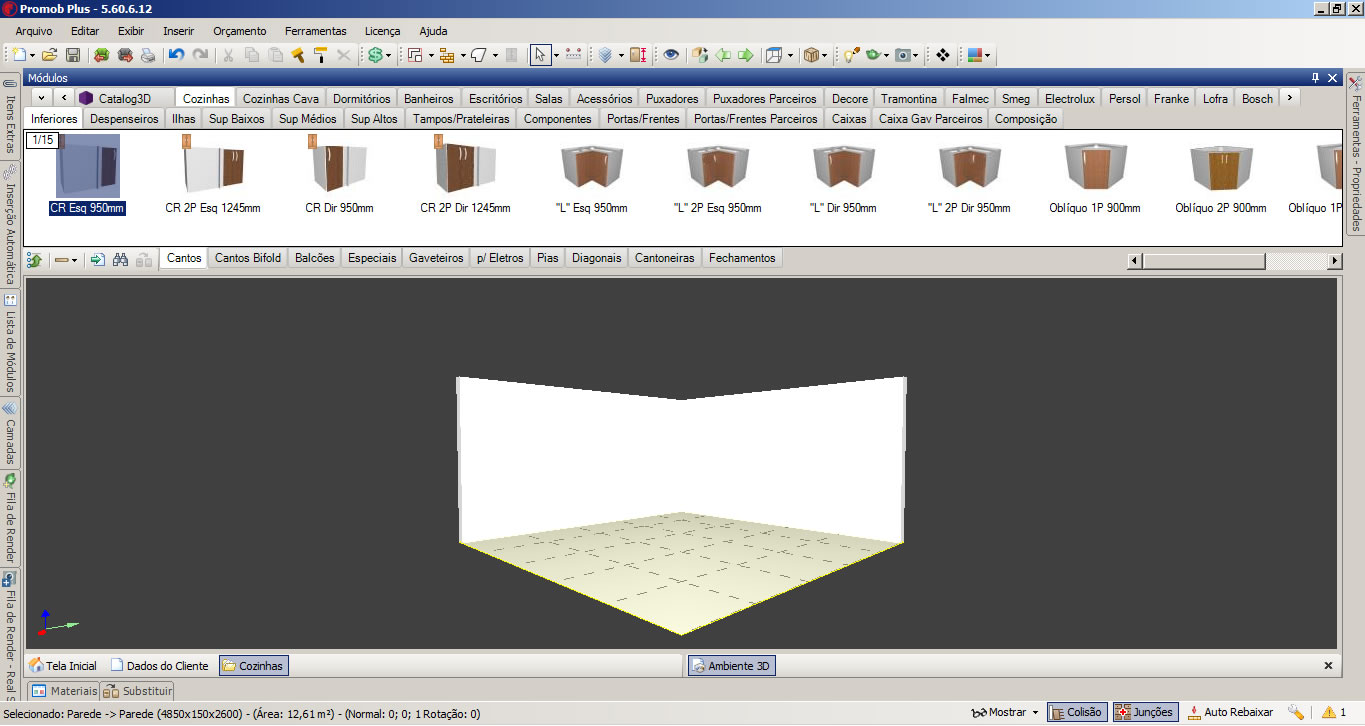
Task: Click the save floppy disk icon
Action: (x=73, y=55)
